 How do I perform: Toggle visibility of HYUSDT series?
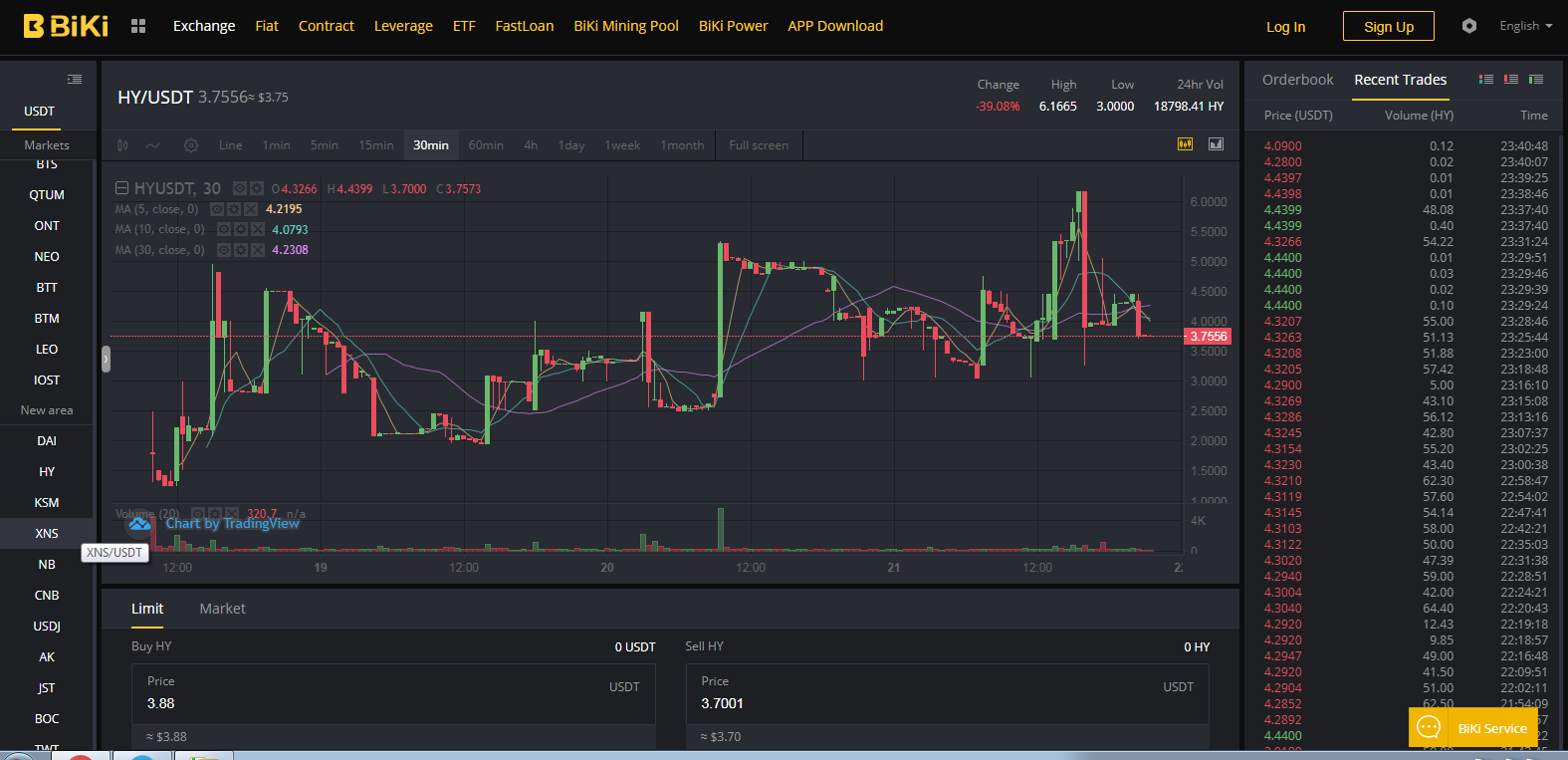click(240, 188)
